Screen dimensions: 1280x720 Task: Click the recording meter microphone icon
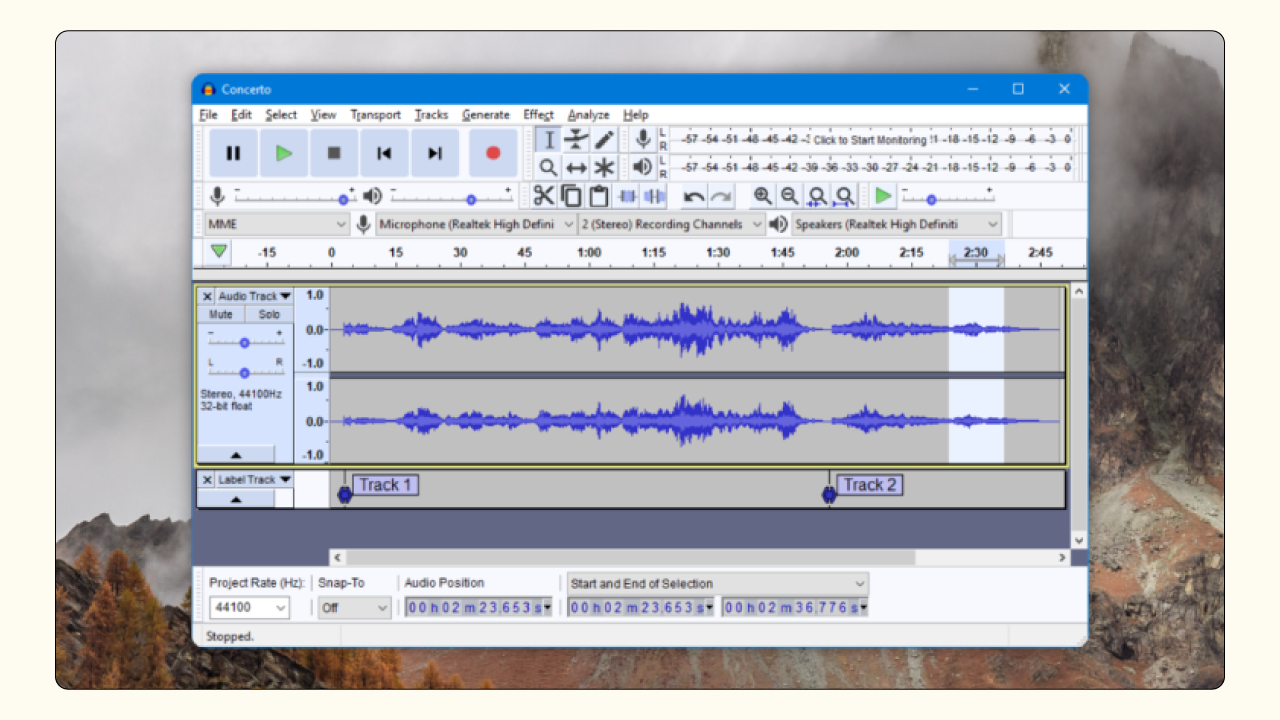tap(643, 139)
